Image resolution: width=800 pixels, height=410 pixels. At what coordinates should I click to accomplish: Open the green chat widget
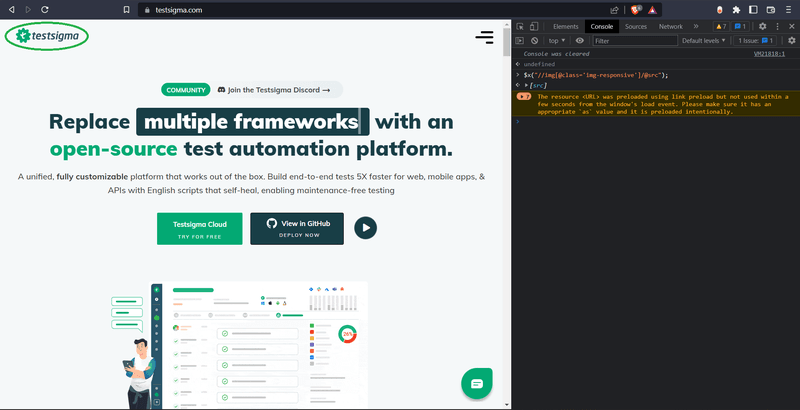[x=477, y=383]
